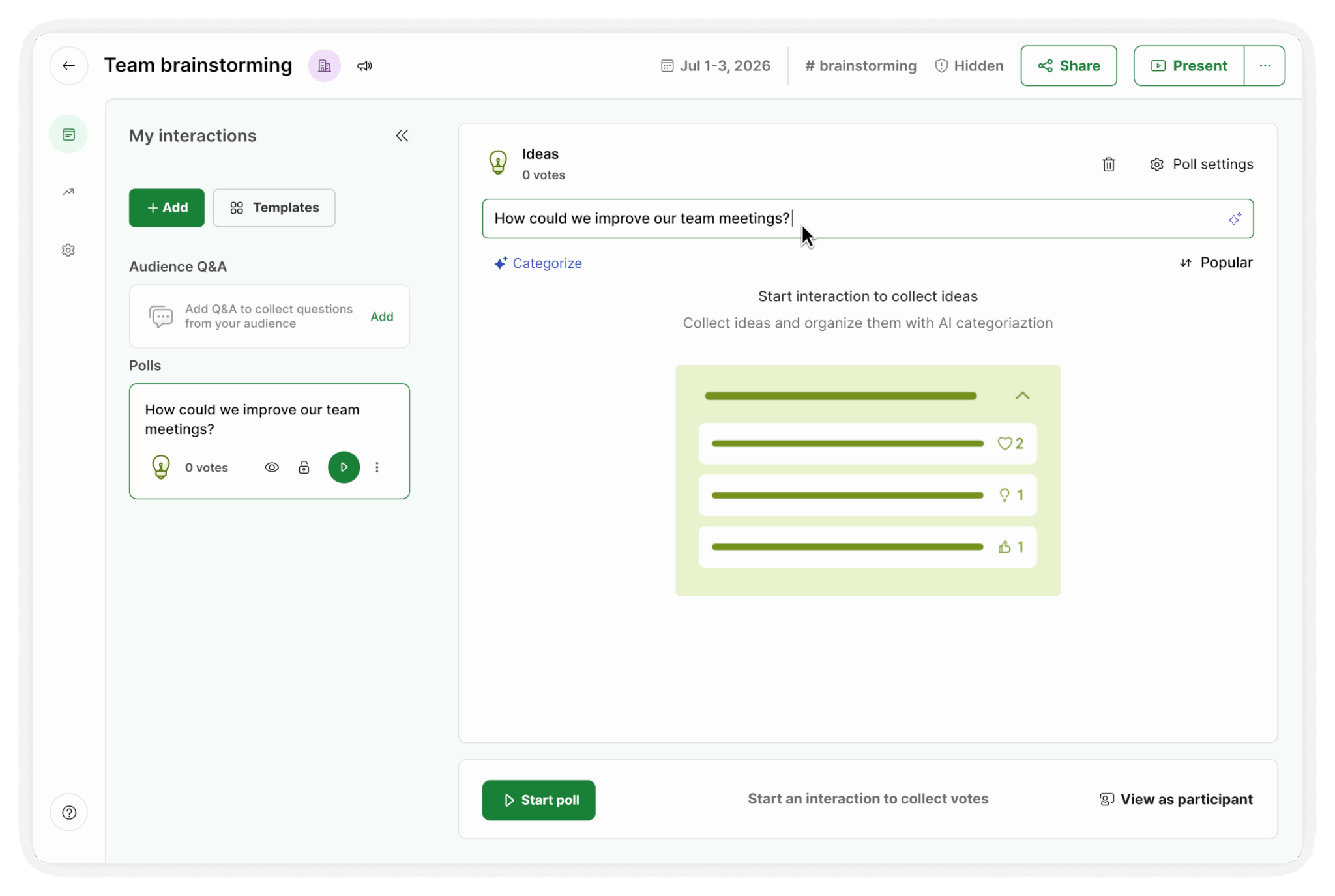Viewport: 1335px width, 896px height.
Task: Click the Start poll button
Action: tap(538, 800)
